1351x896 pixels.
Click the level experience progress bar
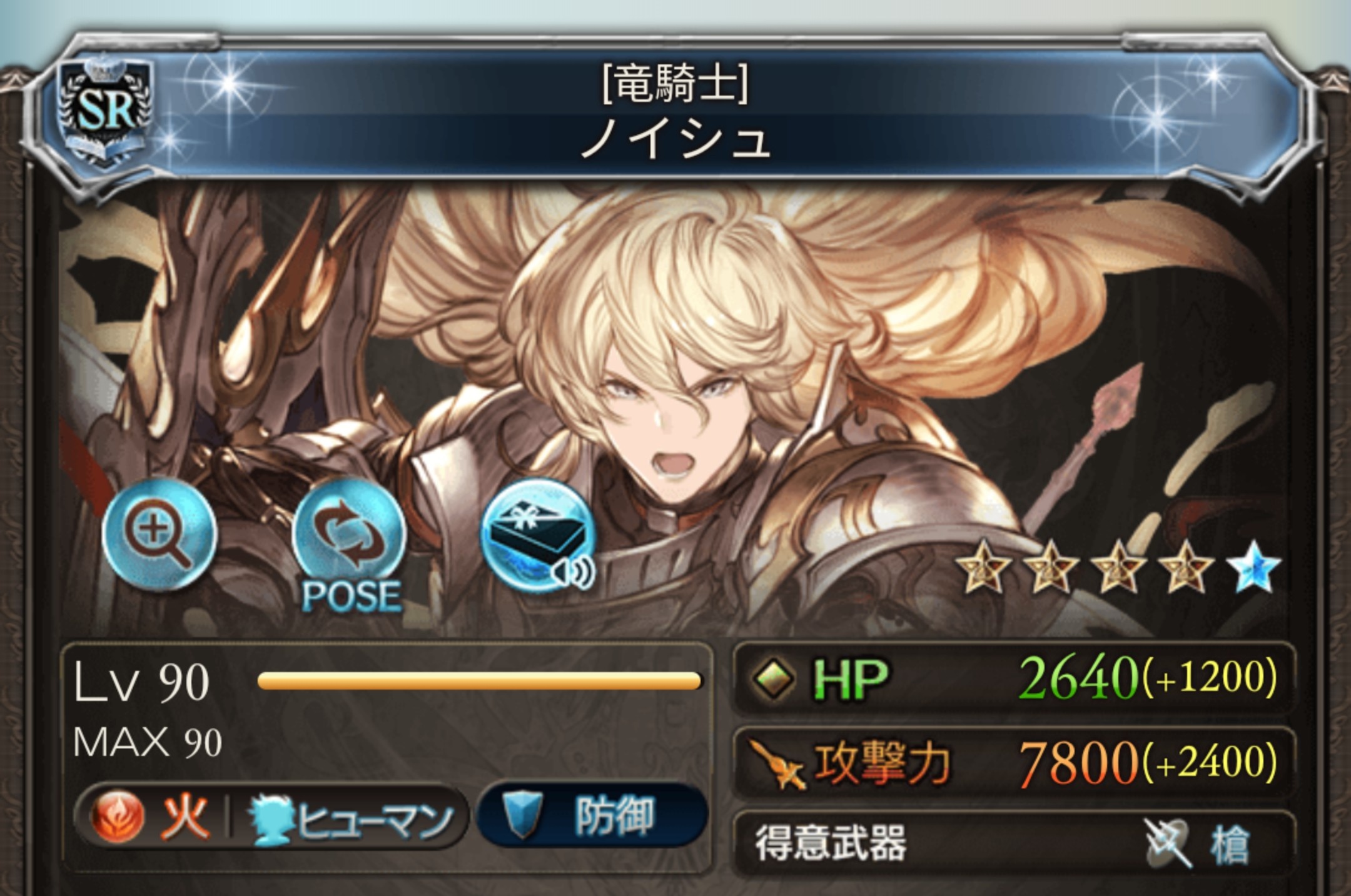point(479,680)
